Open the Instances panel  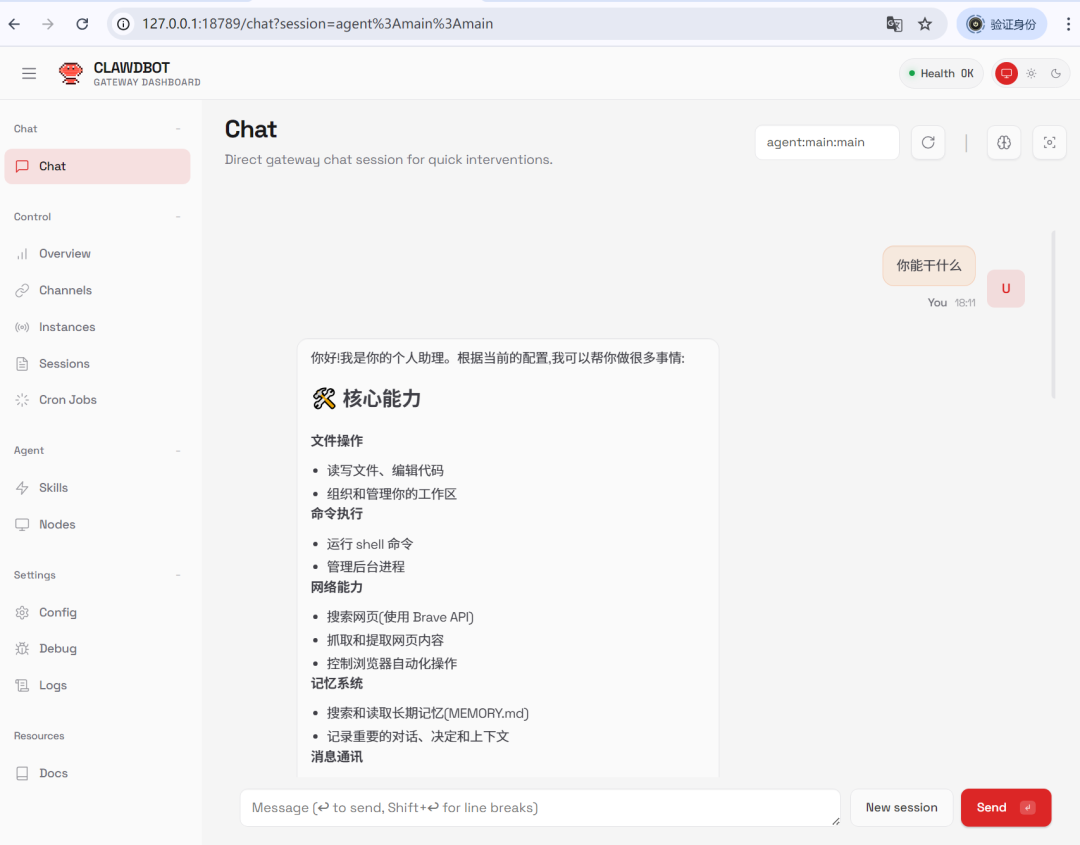click(65, 326)
